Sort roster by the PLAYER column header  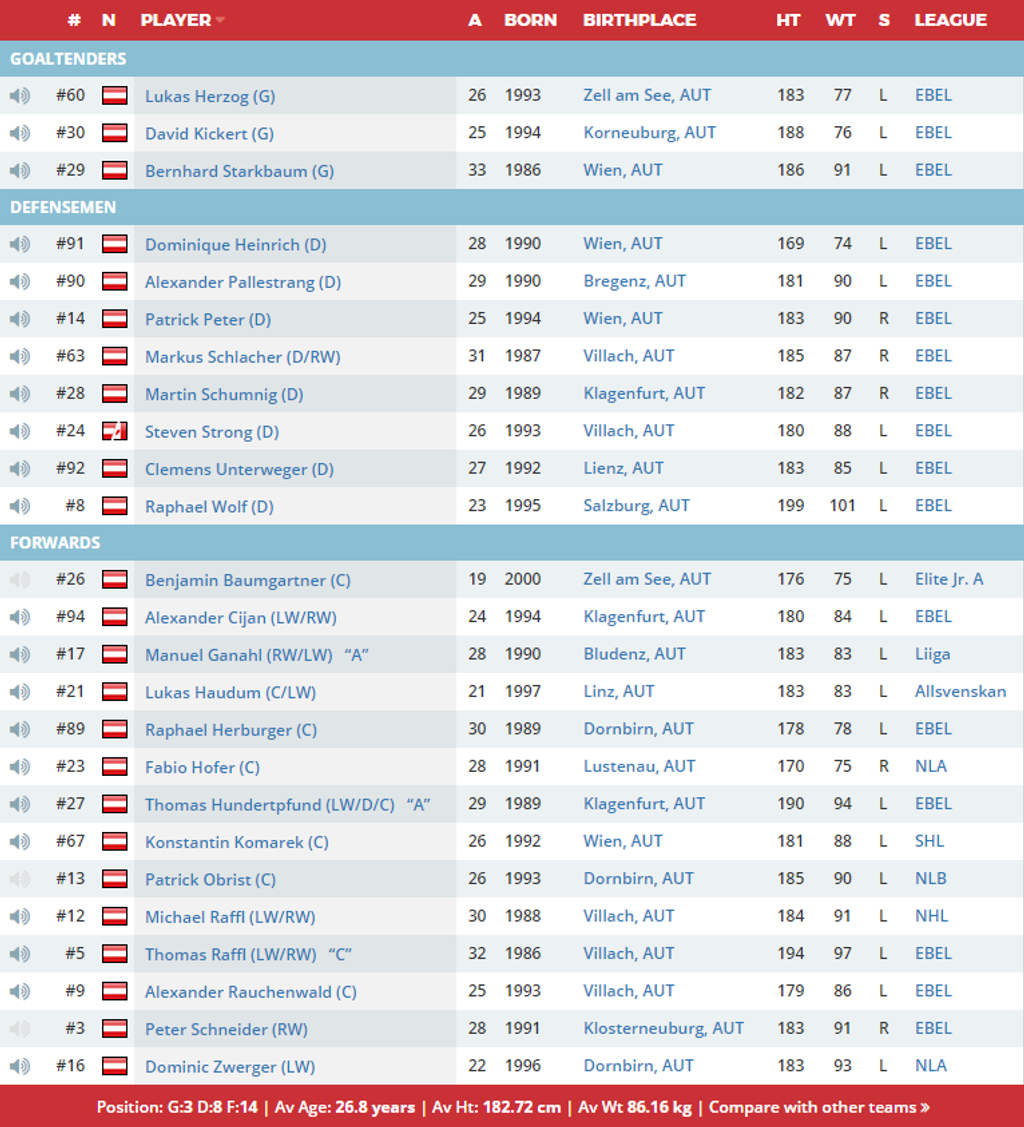pyautogui.click(x=176, y=20)
